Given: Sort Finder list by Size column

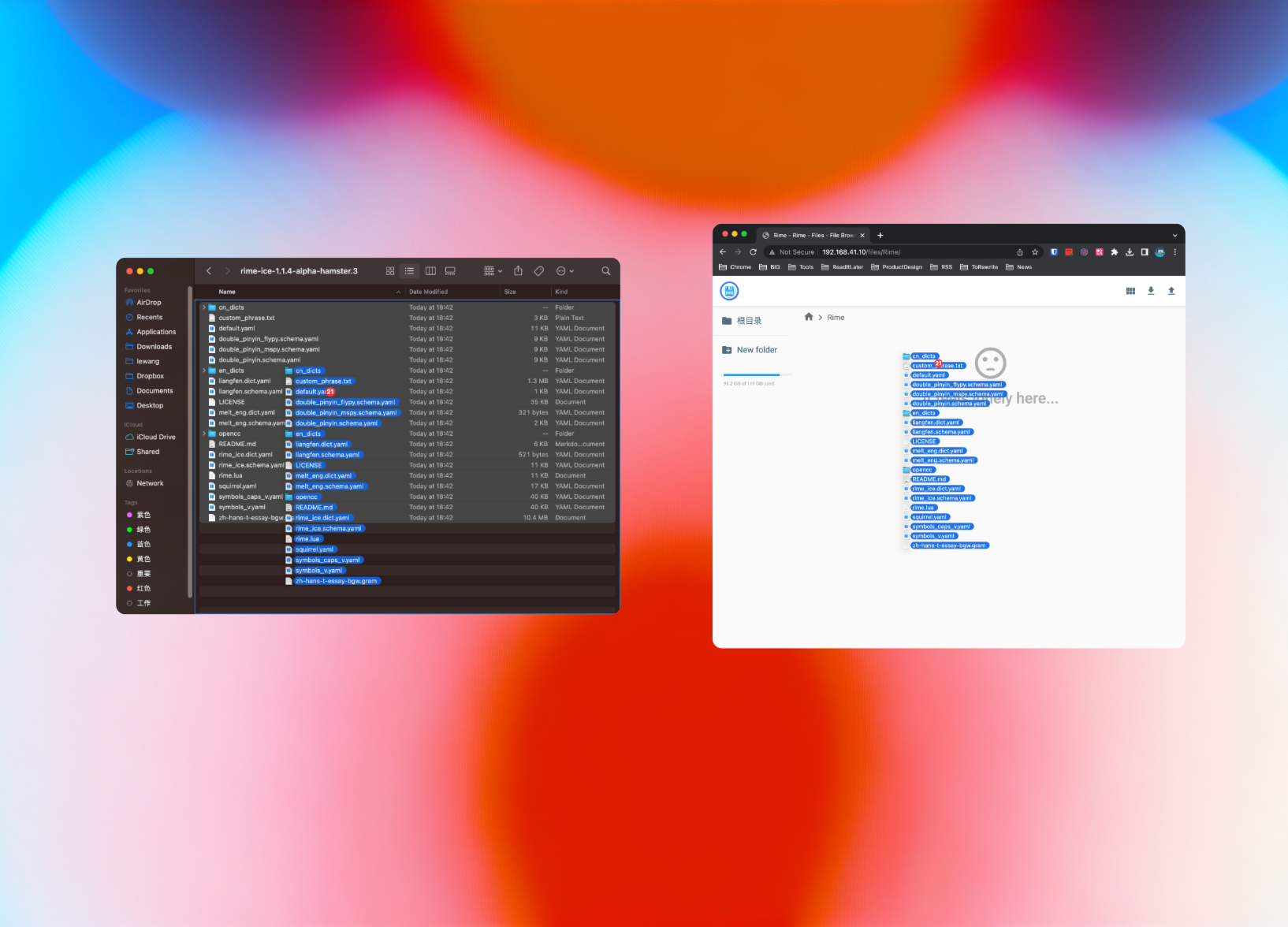Looking at the screenshot, I should coord(525,292).
